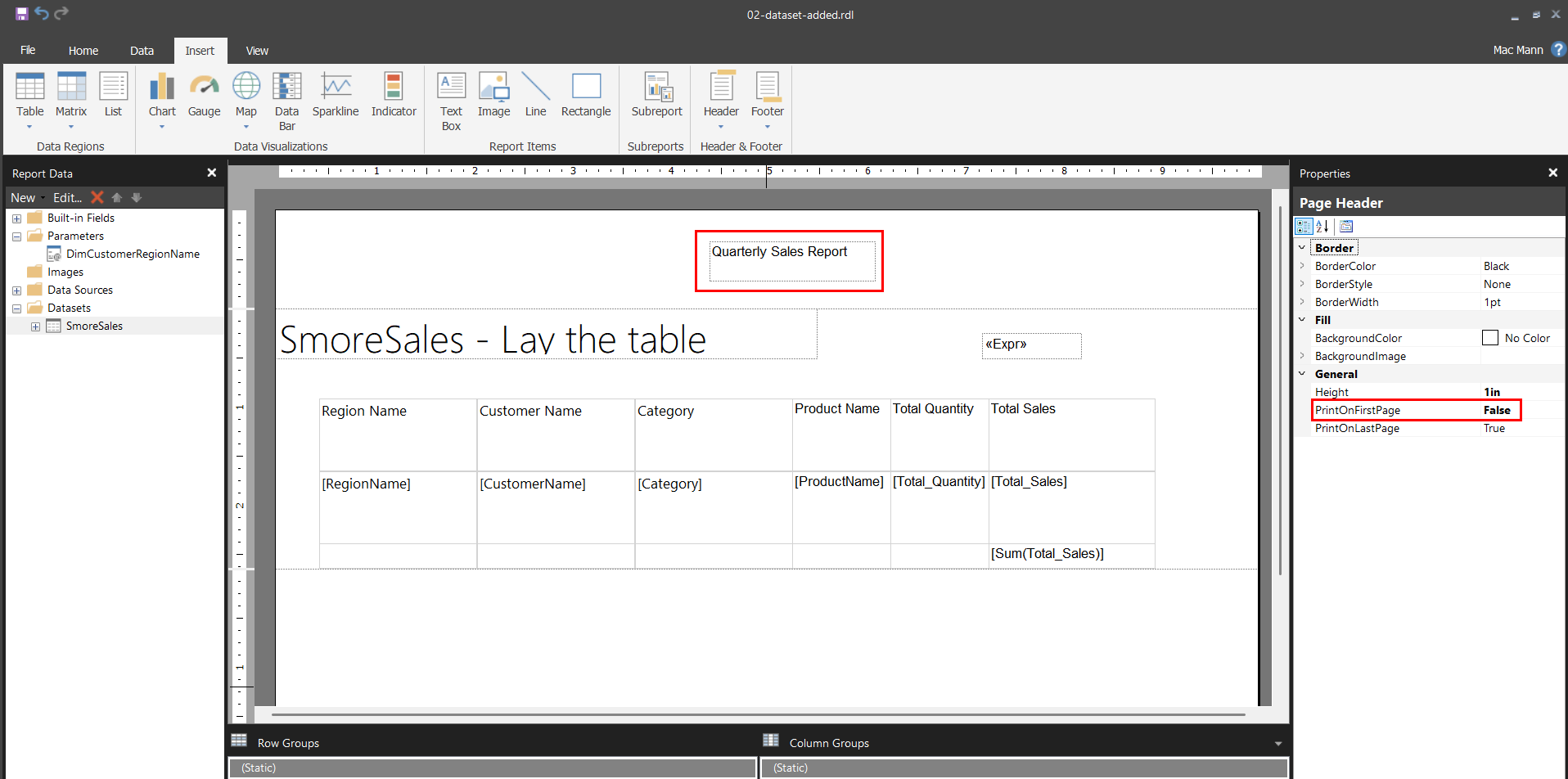
Task: Collapse the Border property category
Action: click(1302, 247)
